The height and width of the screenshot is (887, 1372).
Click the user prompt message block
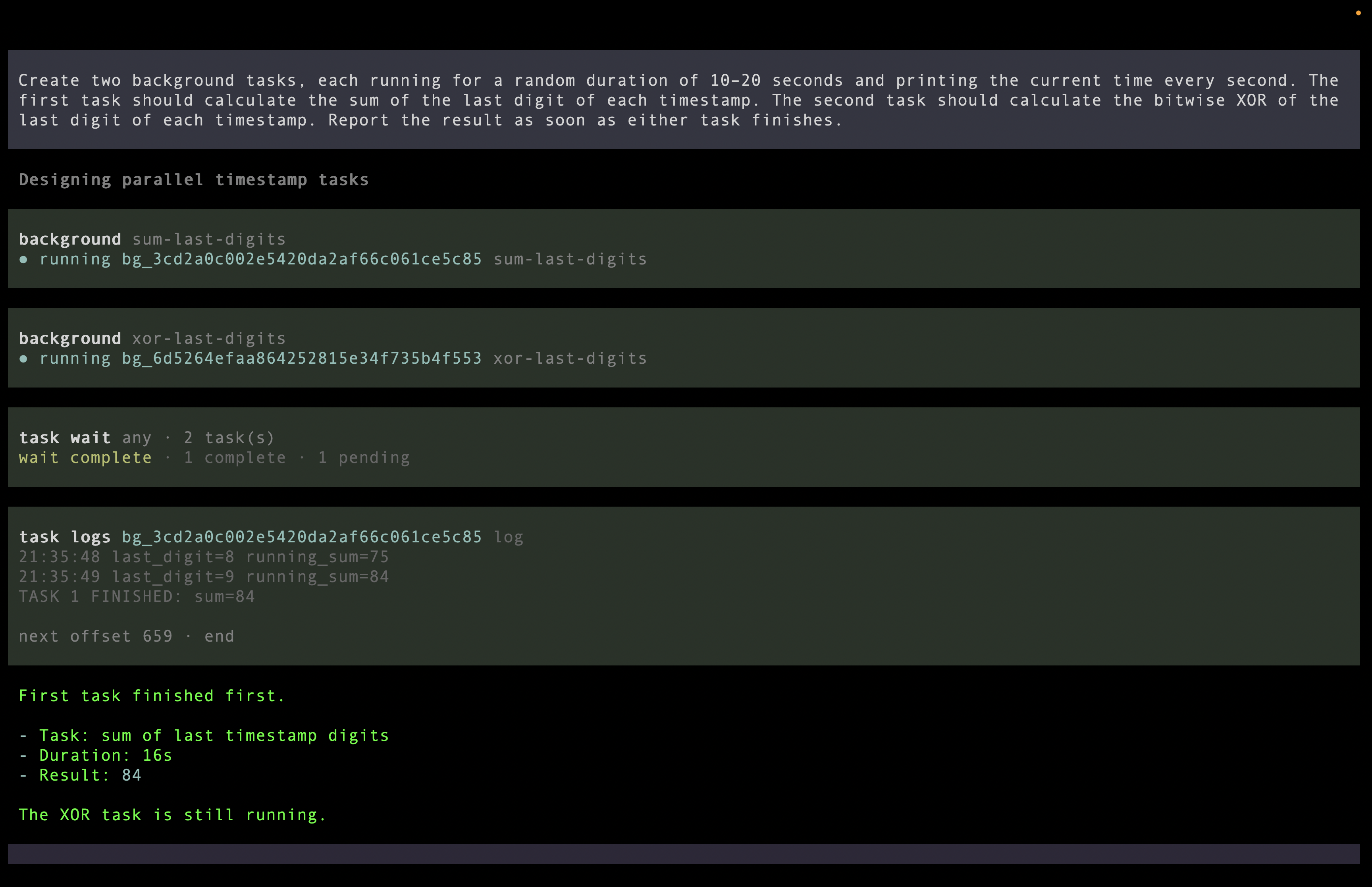tap(683, 100)
